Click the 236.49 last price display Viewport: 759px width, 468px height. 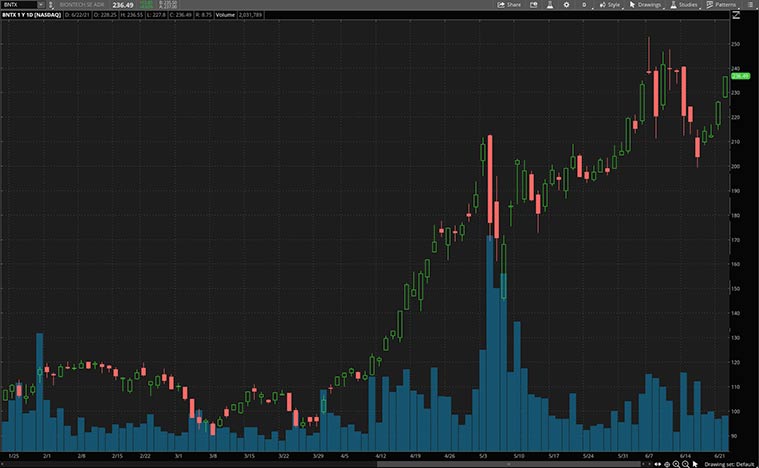[x=125, y=5]
